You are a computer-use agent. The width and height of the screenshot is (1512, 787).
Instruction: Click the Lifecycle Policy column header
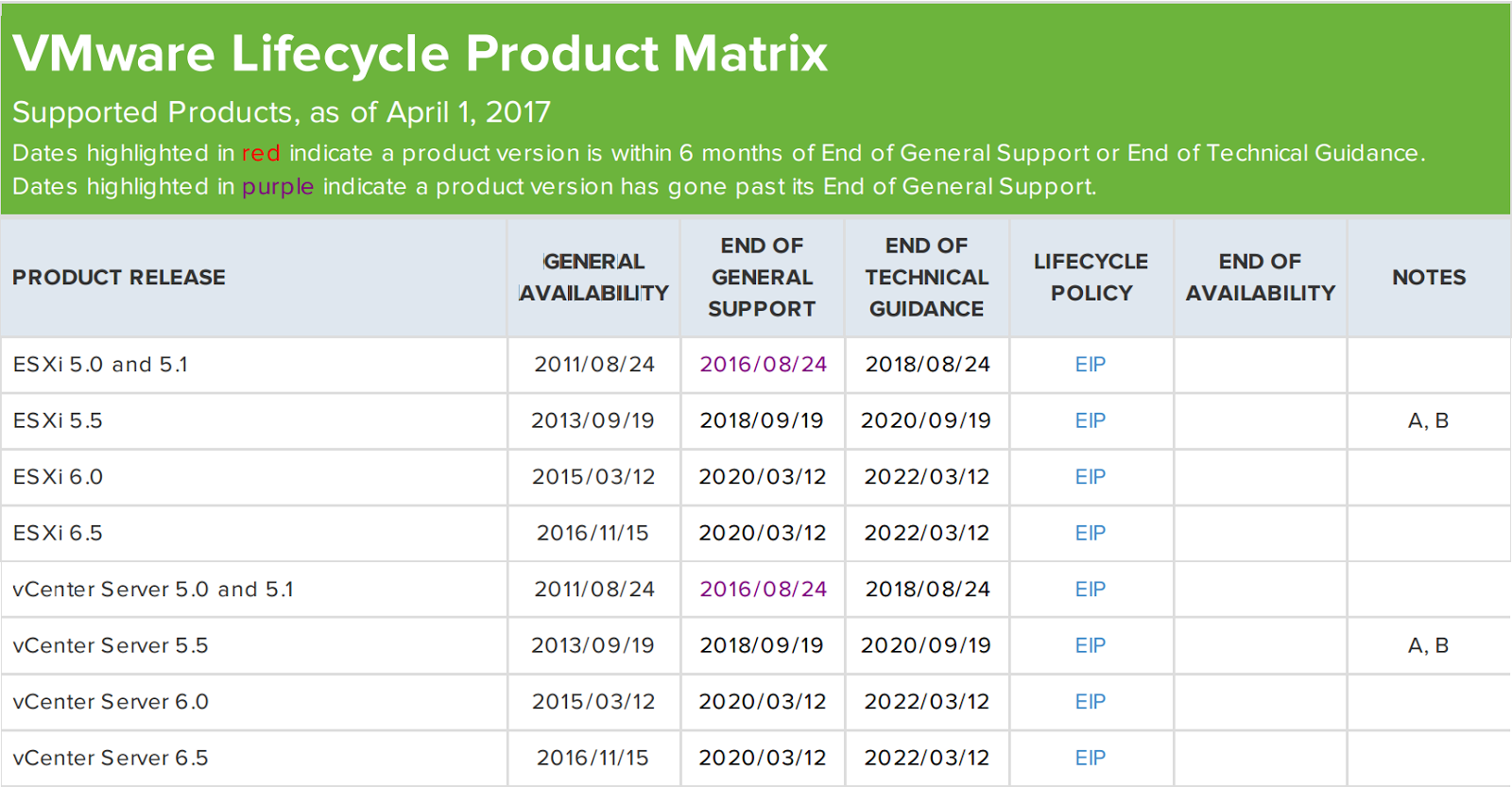pyautogui.click(x=1091, y=278)
